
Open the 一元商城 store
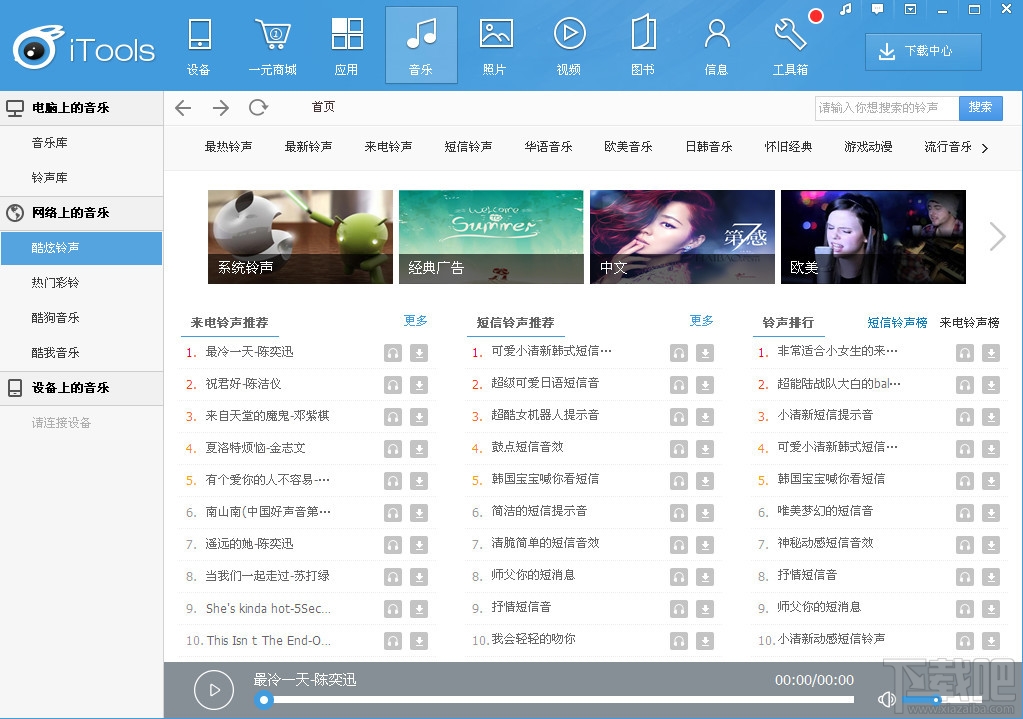coord(273,44)
